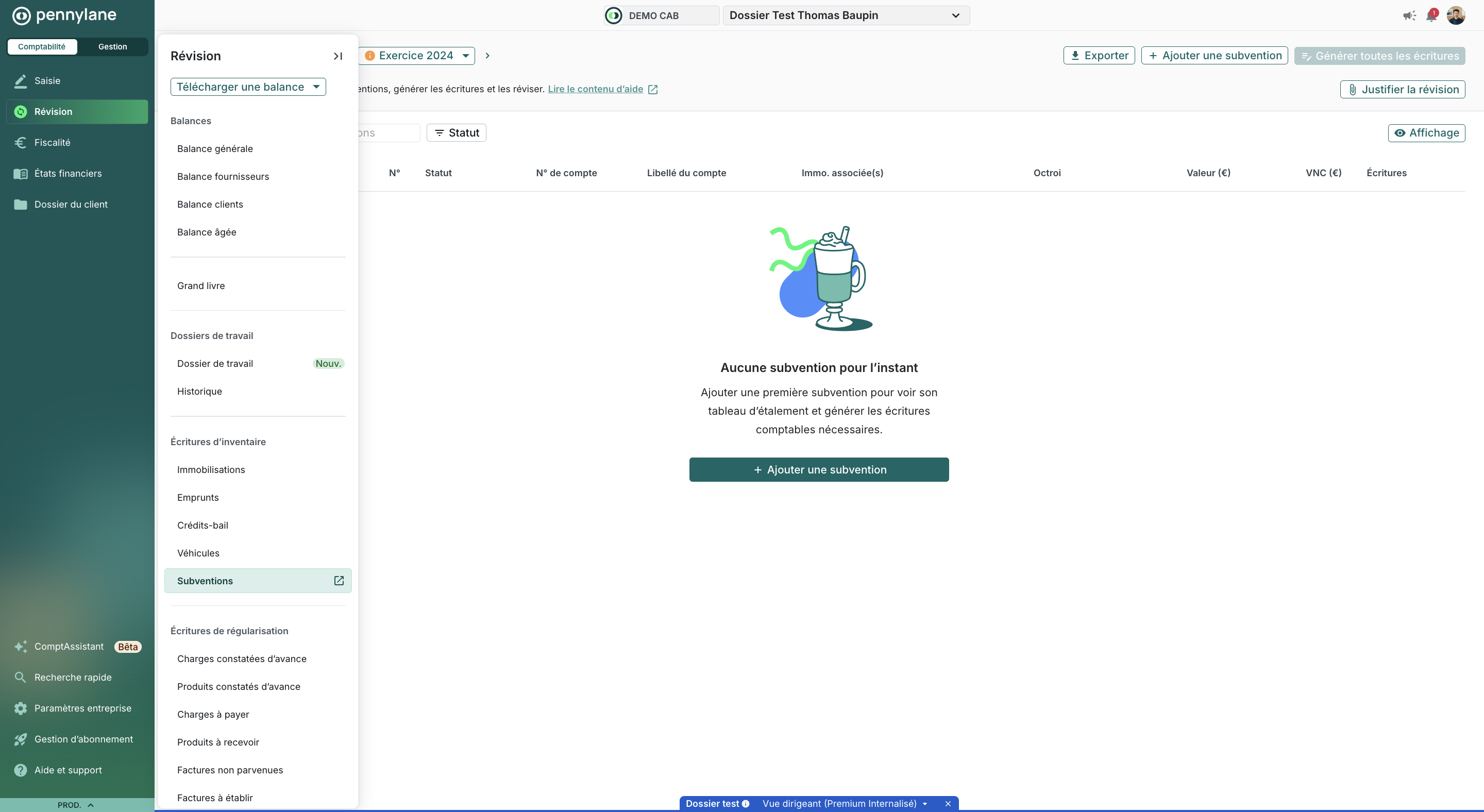Click the ComptAssistant sparkle icon
The image size is (1484, 812).
[21, 647]
